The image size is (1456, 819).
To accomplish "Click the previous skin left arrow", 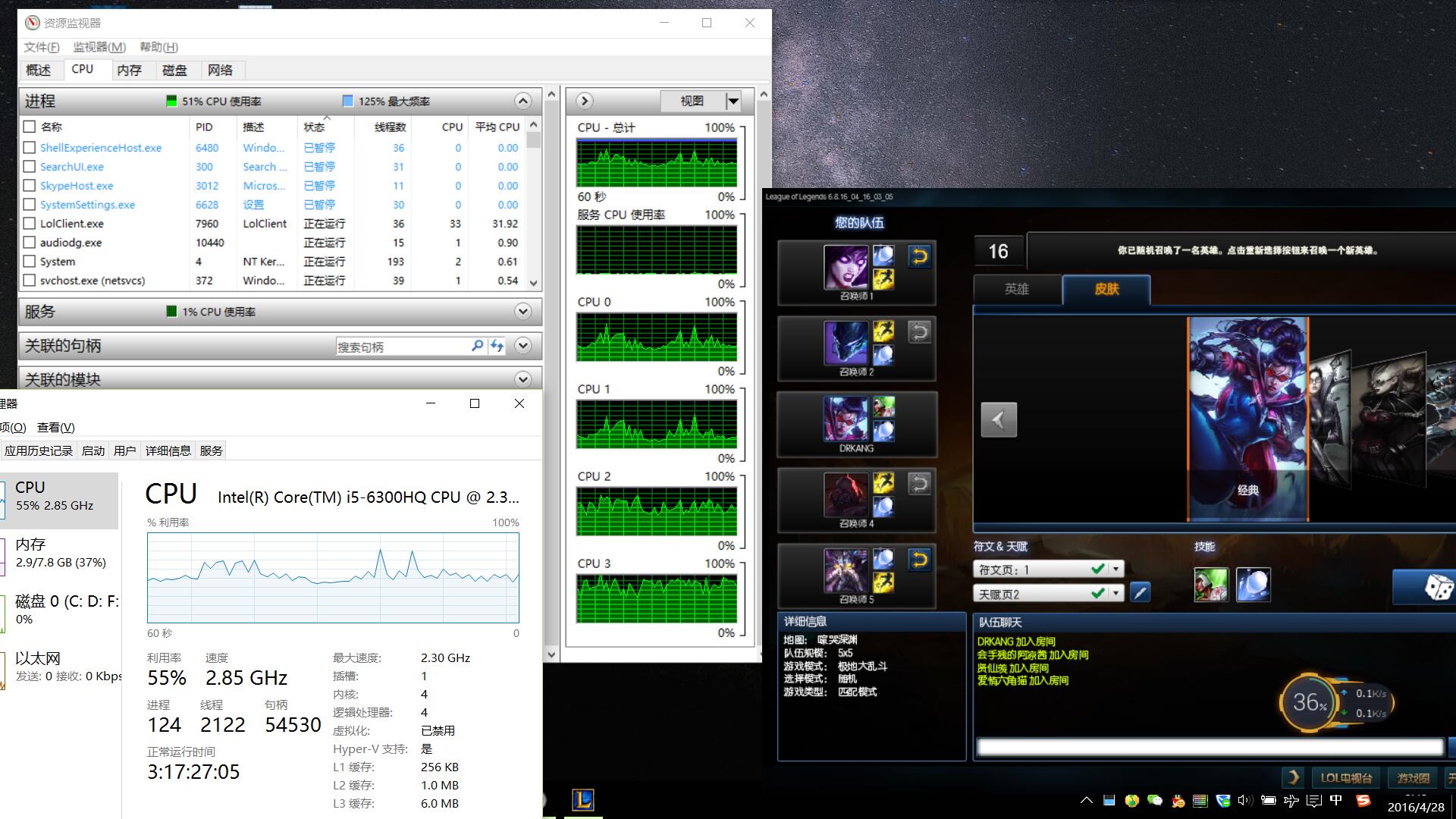I will pos(998,419).
